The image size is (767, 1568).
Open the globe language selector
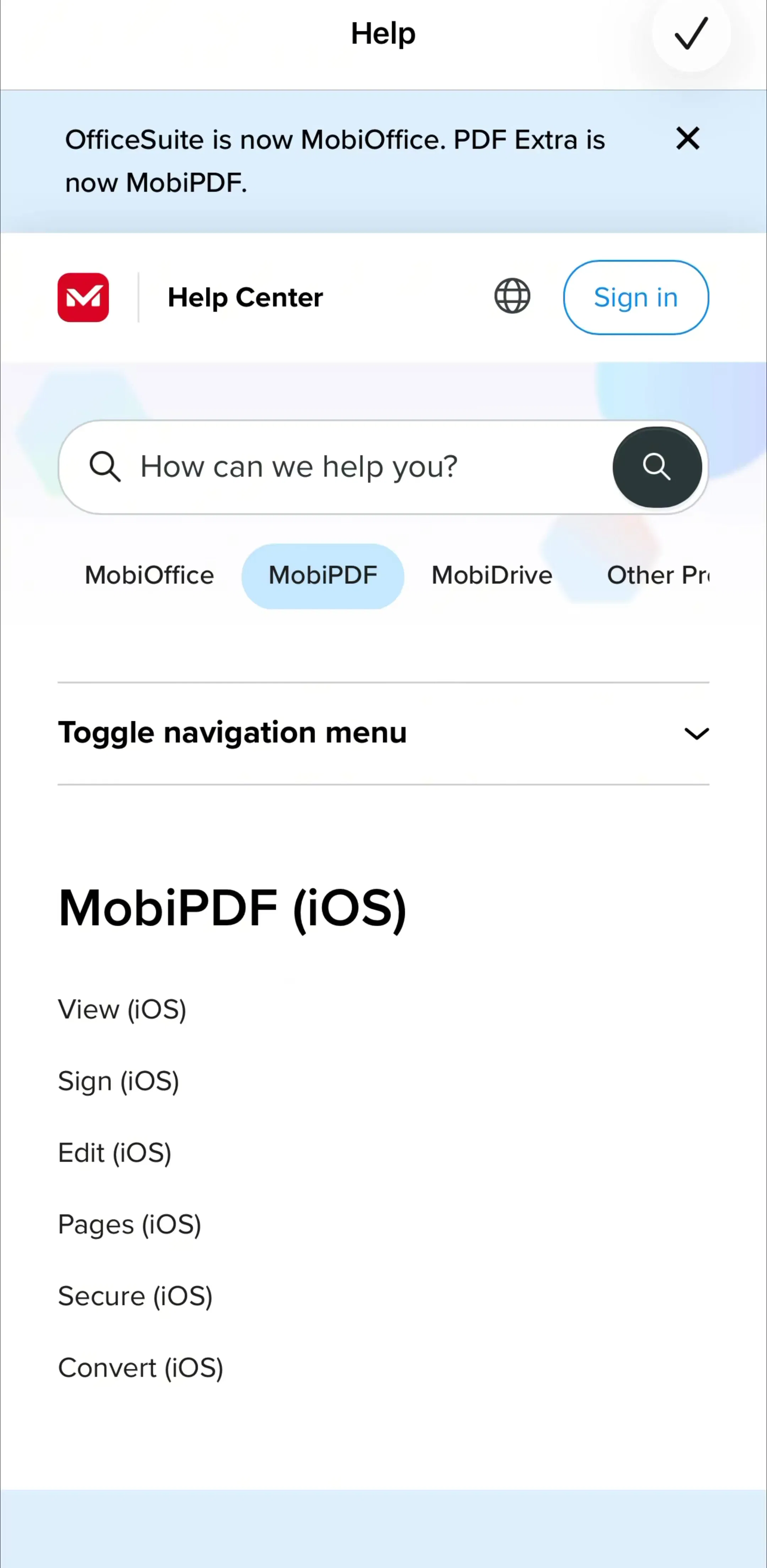point(512,296)
